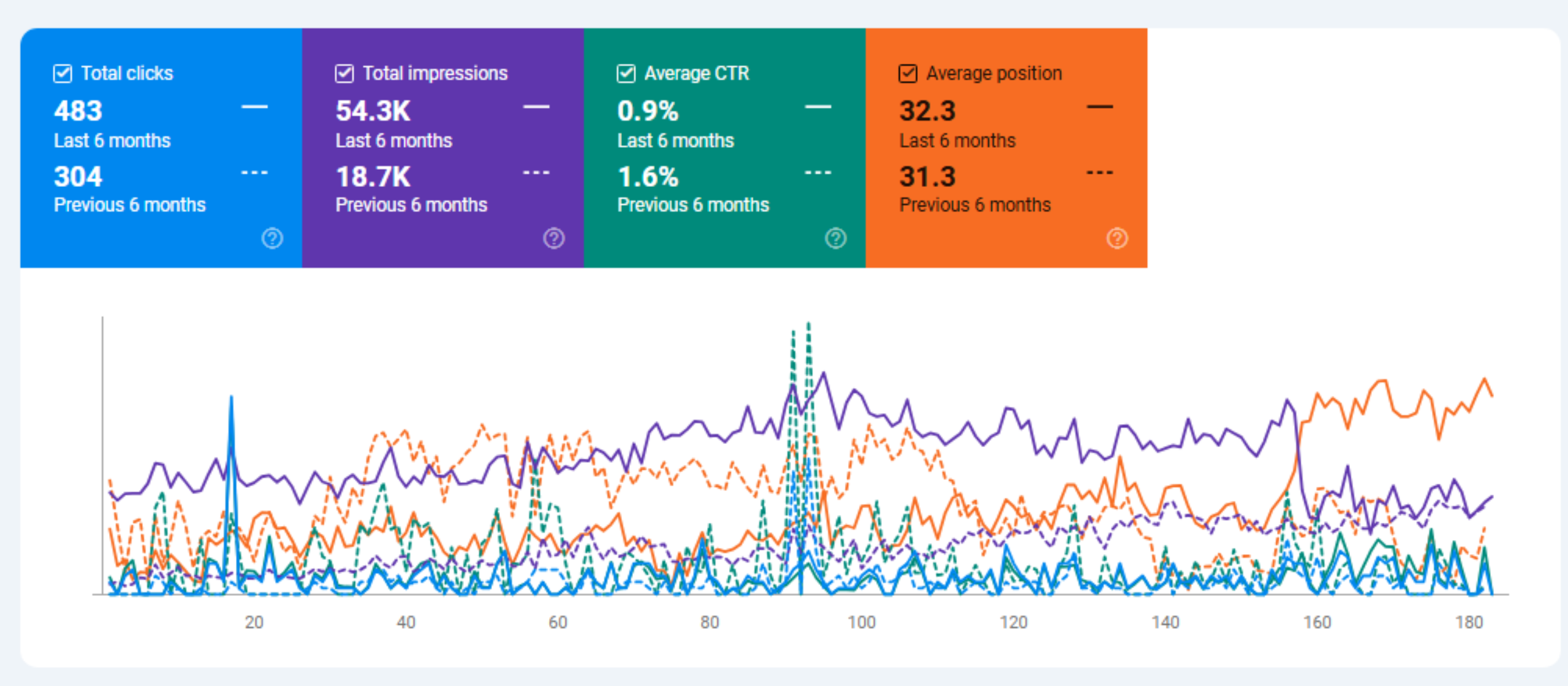Click dashed line legend on Average CTR card
The image size is (1568, 686).
click(x=817, y=173)
